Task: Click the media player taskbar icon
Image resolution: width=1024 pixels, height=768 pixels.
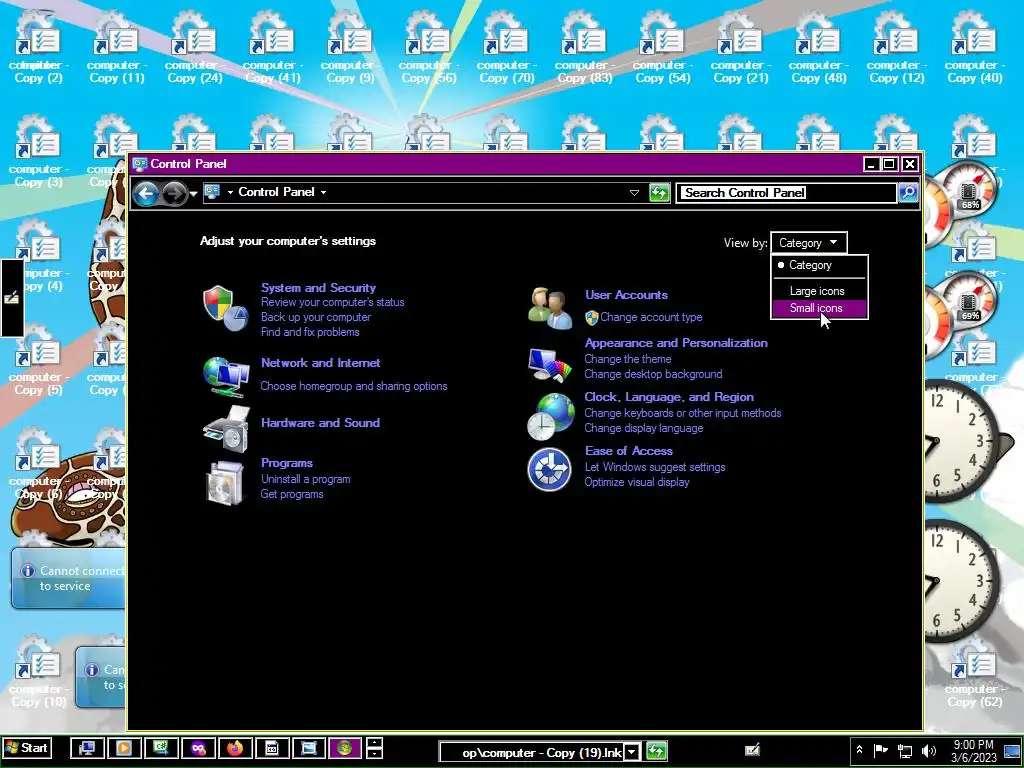Action: pyautogui.click(x=124, y=748)
